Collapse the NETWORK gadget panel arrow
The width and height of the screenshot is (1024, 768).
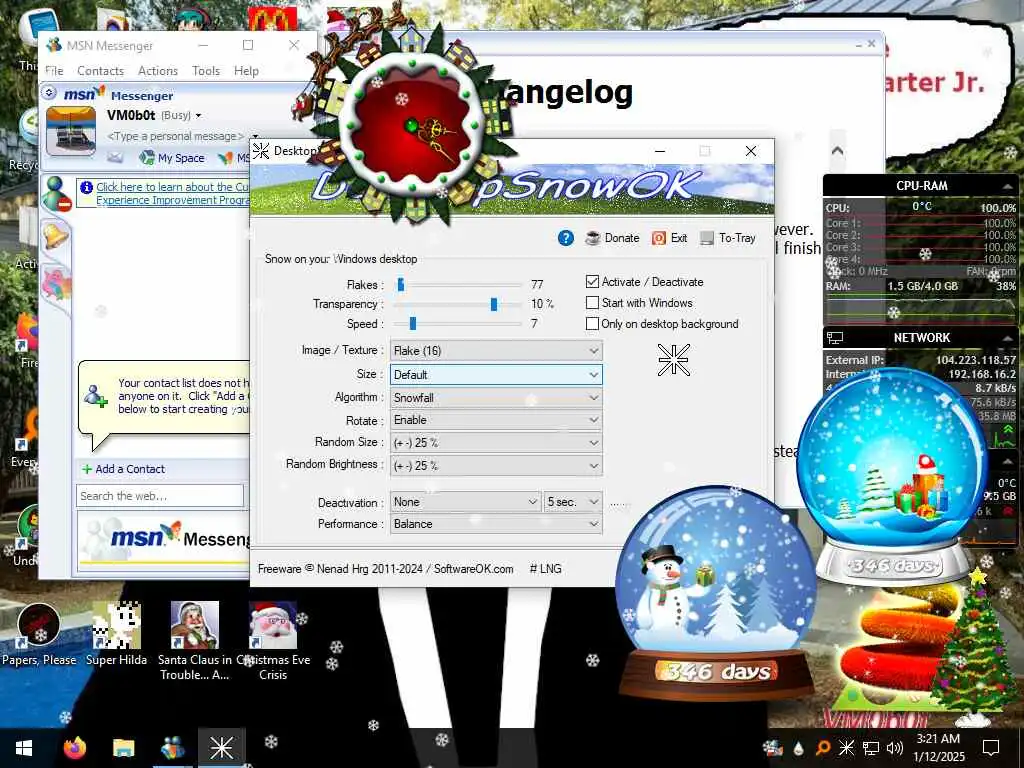(1007, 338)
